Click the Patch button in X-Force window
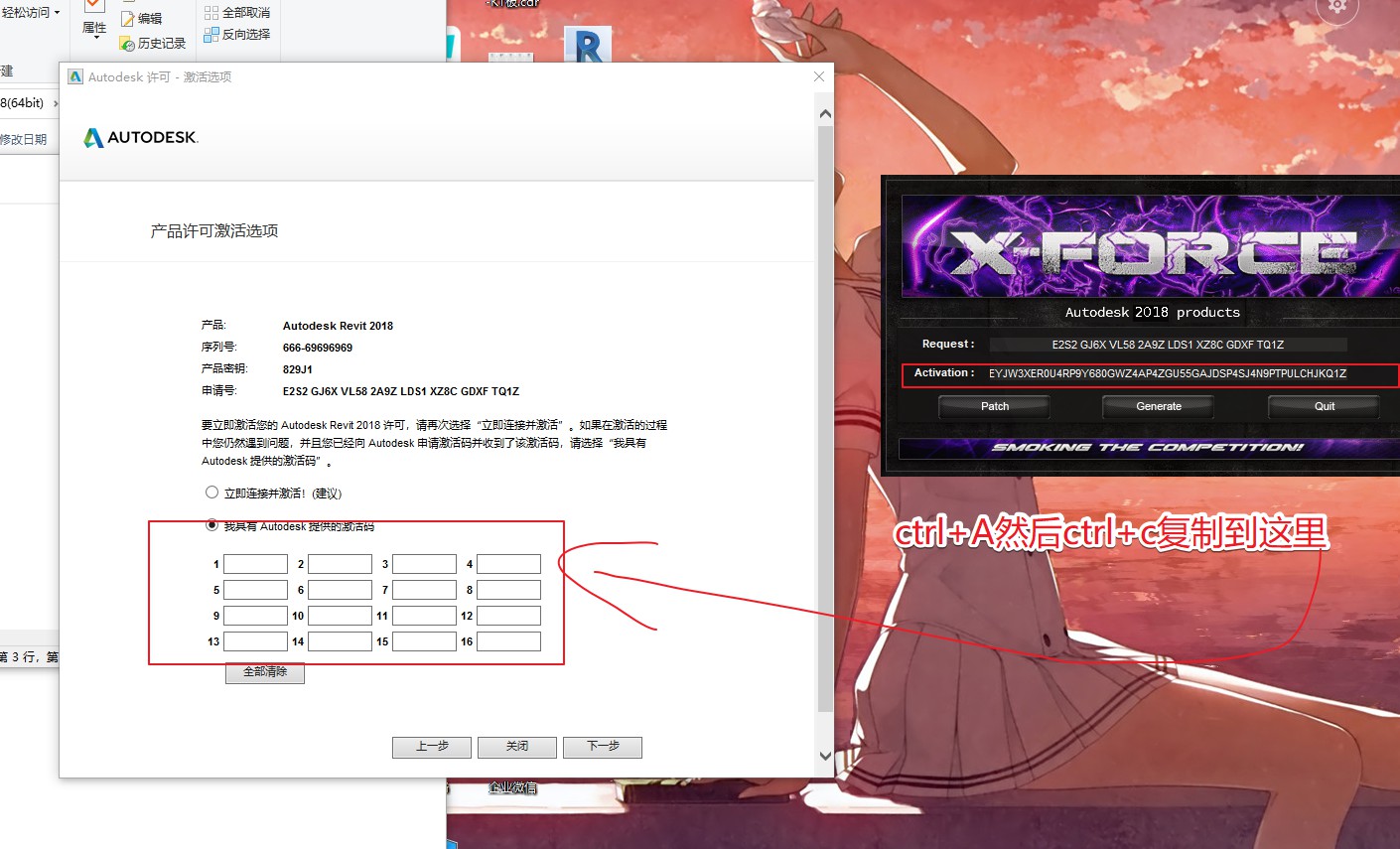 click(995, 406)
